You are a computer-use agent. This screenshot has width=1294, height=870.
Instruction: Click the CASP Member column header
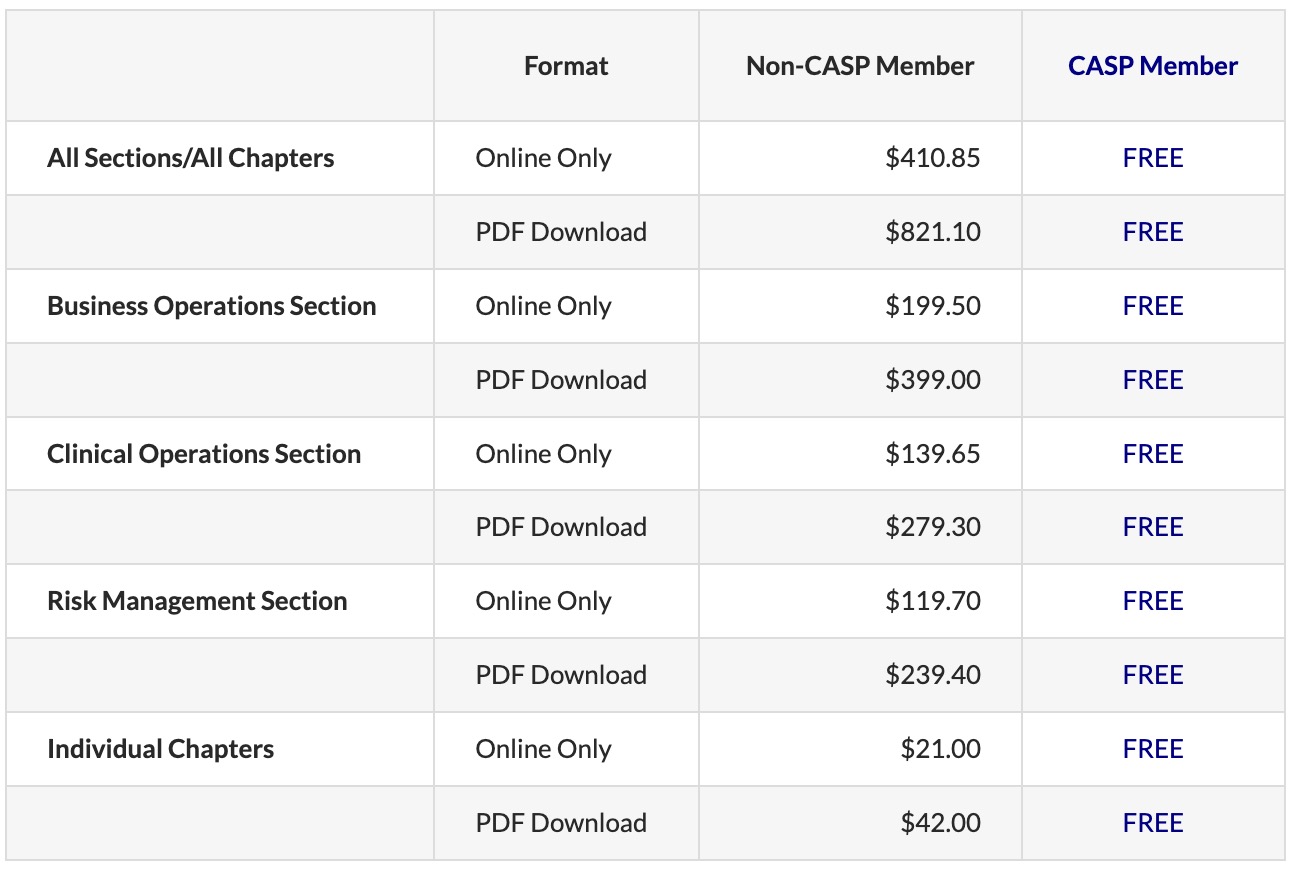1152,66
